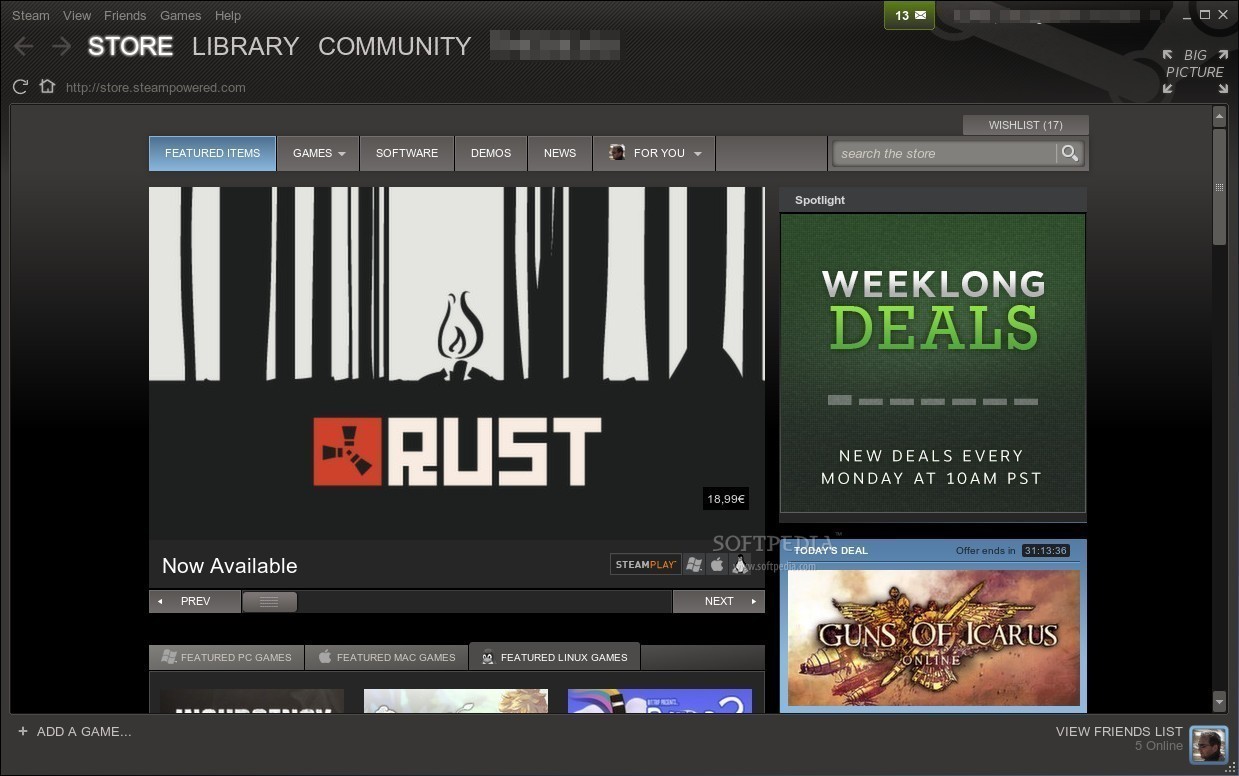Click the Today's Deal header

click(831, 550)
